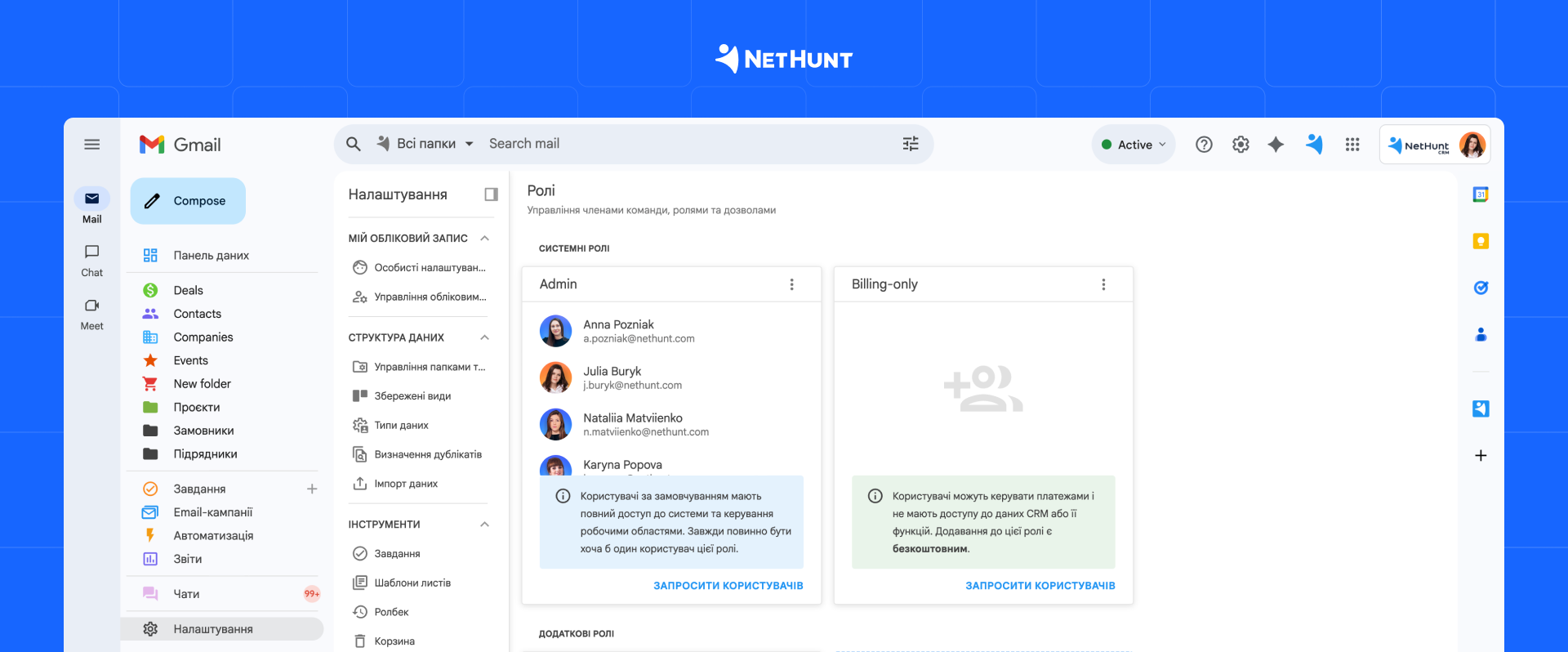Click the Compose button

[188, 201]
